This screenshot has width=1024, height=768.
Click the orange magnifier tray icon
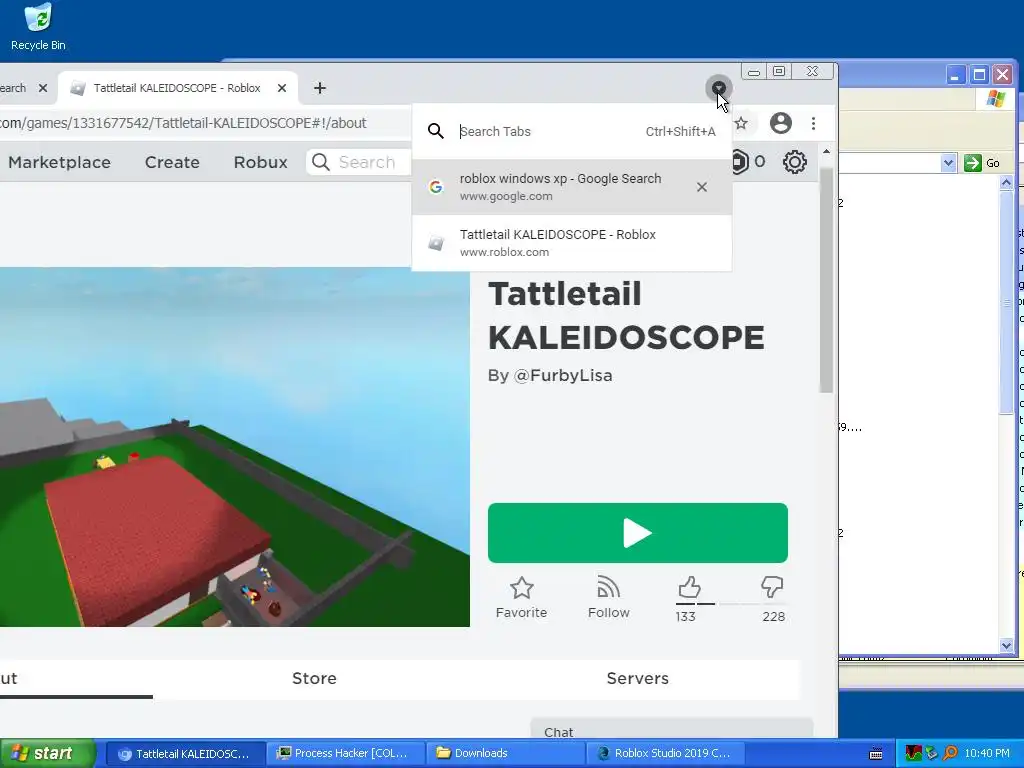click(950, 754)
